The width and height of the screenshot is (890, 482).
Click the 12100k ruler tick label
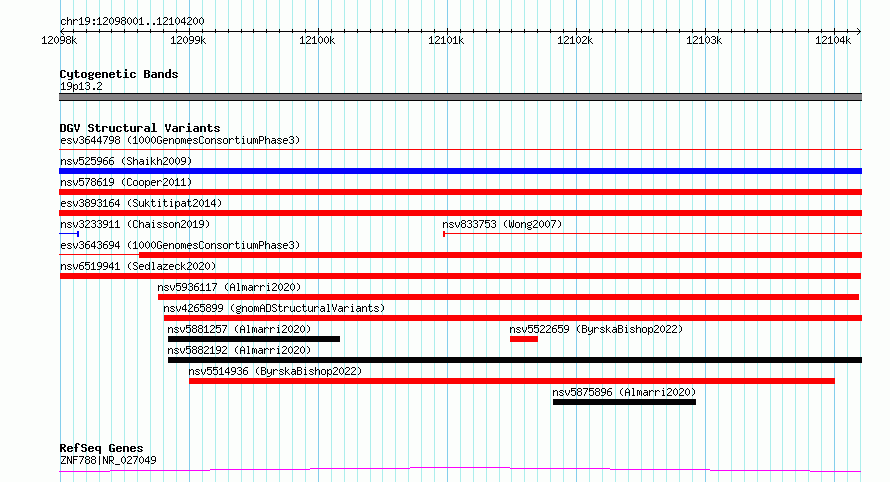click(317, 40)
